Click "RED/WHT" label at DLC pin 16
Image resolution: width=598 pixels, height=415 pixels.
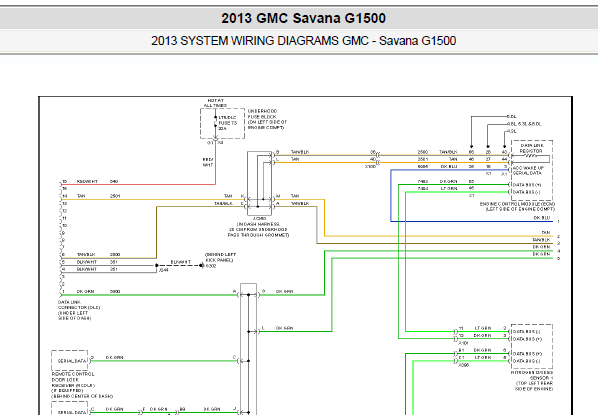pos(87,182)
